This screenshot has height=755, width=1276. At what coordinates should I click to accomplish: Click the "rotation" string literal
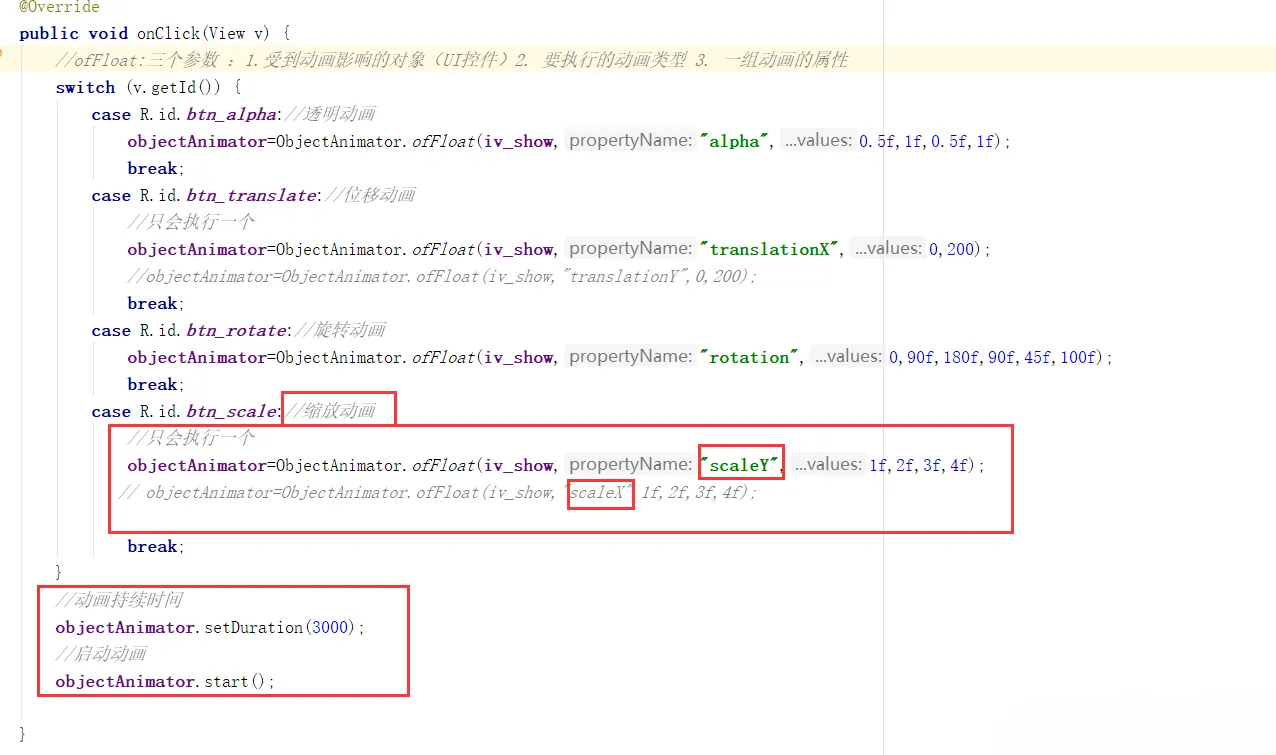(x=750, y=358)
